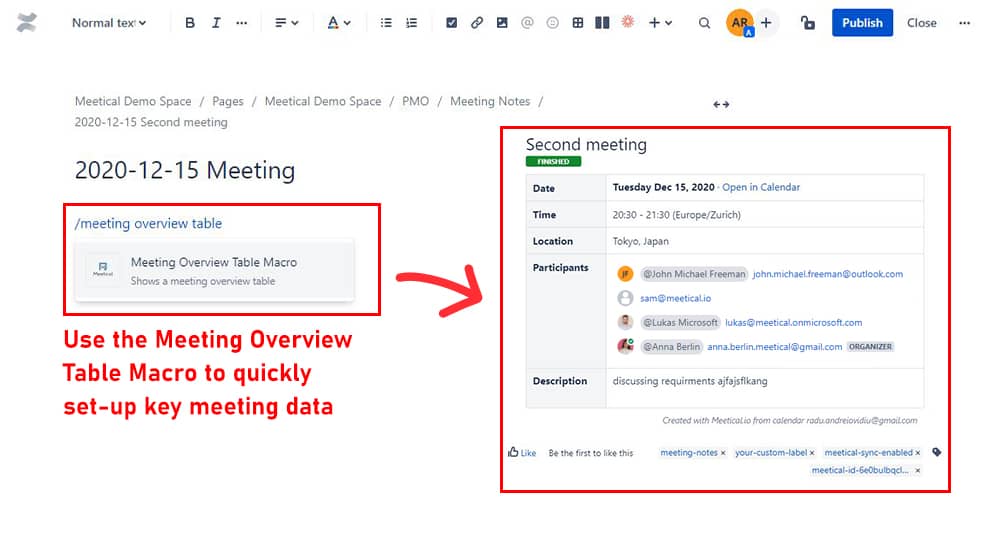Go to second Meetical Demo Space breadcrumb
The width and height of the screenshot is (1000, 542).
[x=323, y=101]
